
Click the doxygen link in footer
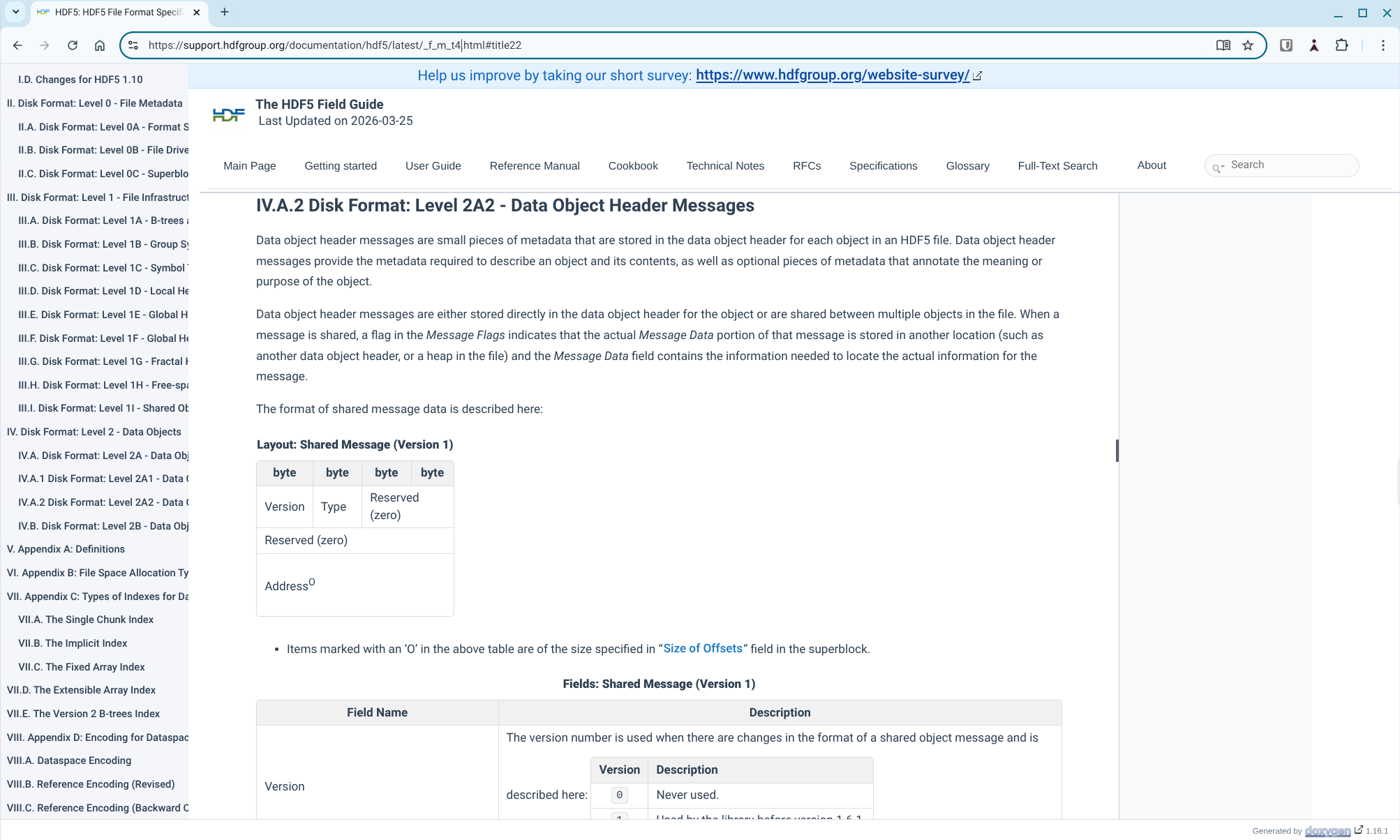(1327, 831)
